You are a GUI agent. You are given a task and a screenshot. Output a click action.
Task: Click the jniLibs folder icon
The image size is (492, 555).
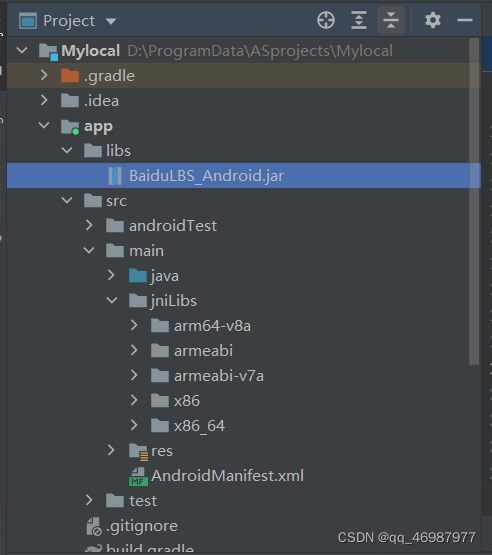[138, 301]
